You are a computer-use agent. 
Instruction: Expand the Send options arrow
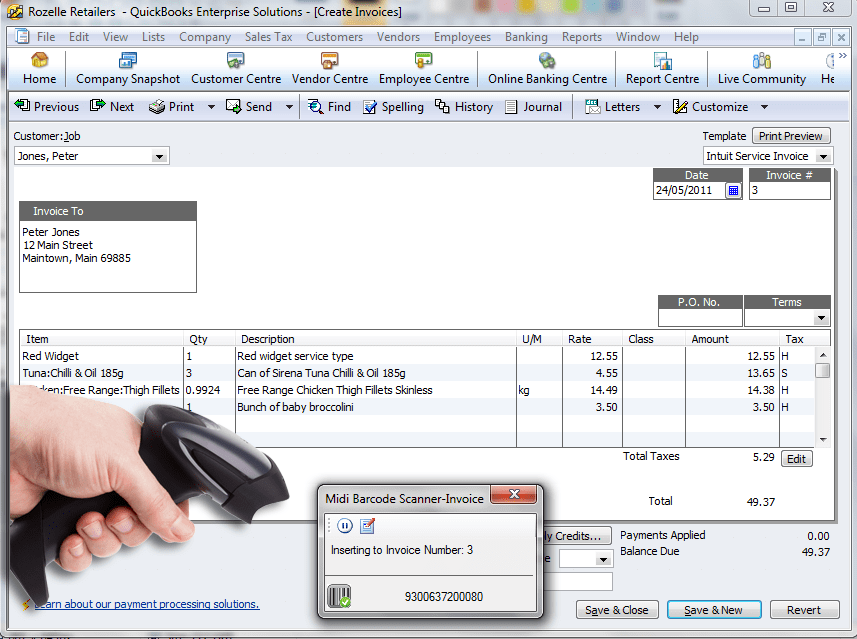[x=289, y=107]
